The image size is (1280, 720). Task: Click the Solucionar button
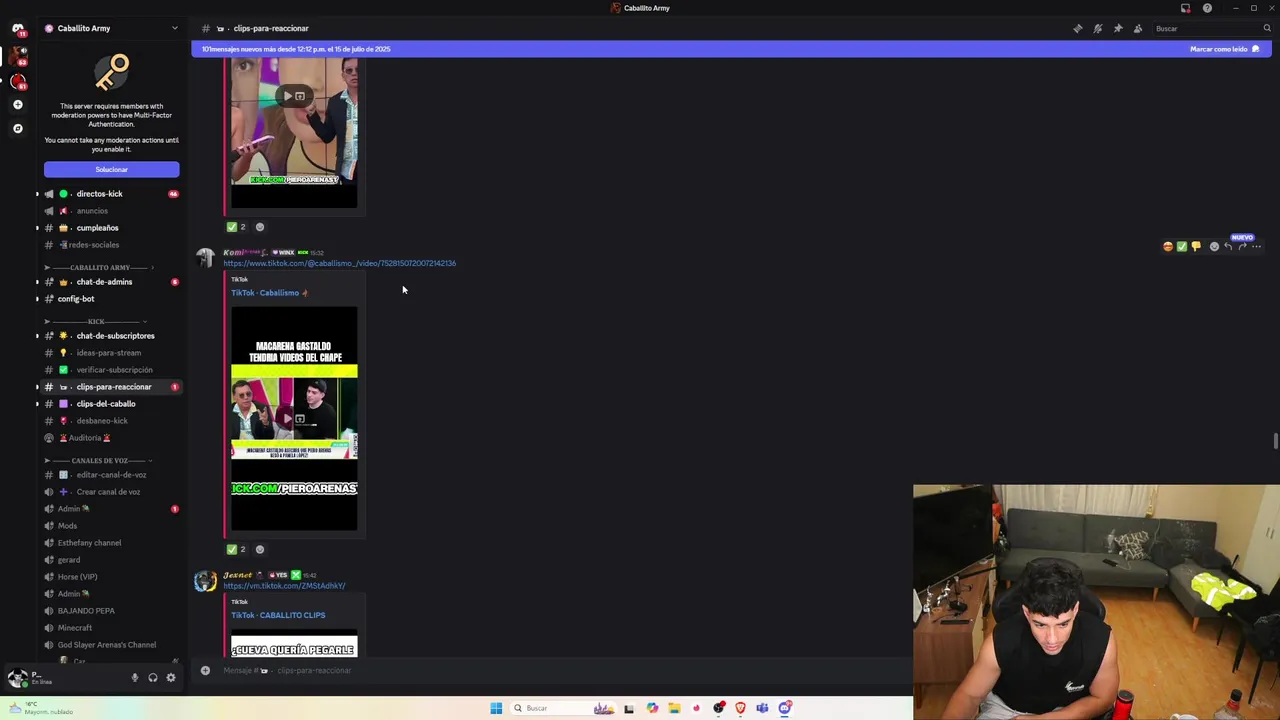click(111, 170)
